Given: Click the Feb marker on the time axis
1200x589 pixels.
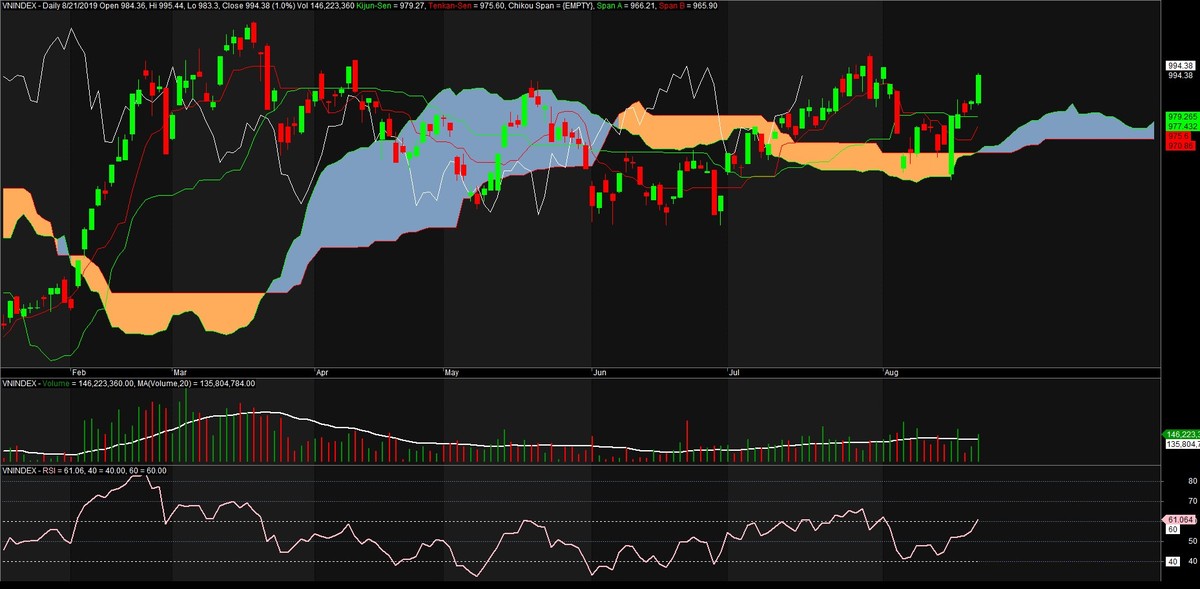Looking at the screenshot, I should click(78, 370).
